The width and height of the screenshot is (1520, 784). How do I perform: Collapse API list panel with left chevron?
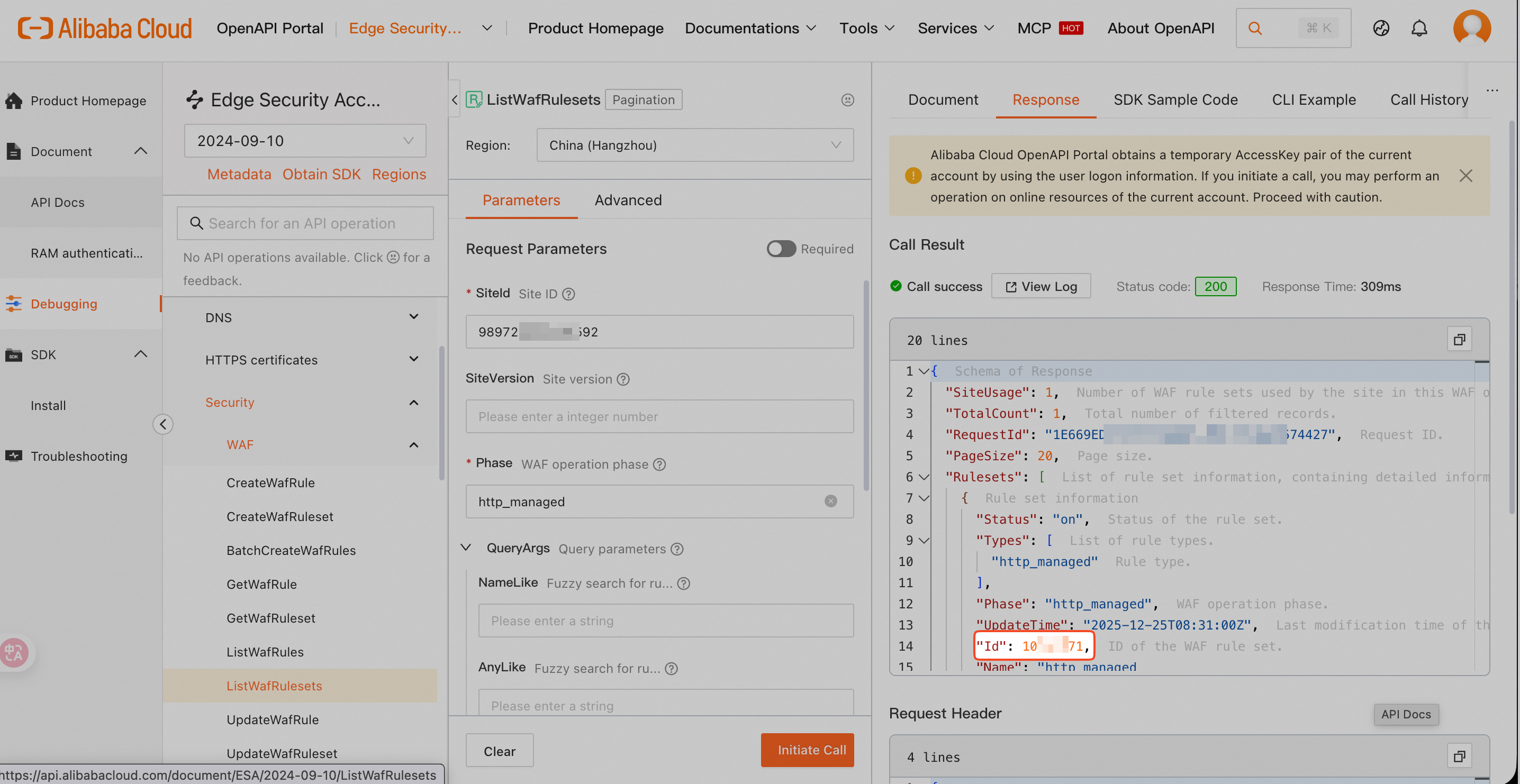click(x=454, y=99)
